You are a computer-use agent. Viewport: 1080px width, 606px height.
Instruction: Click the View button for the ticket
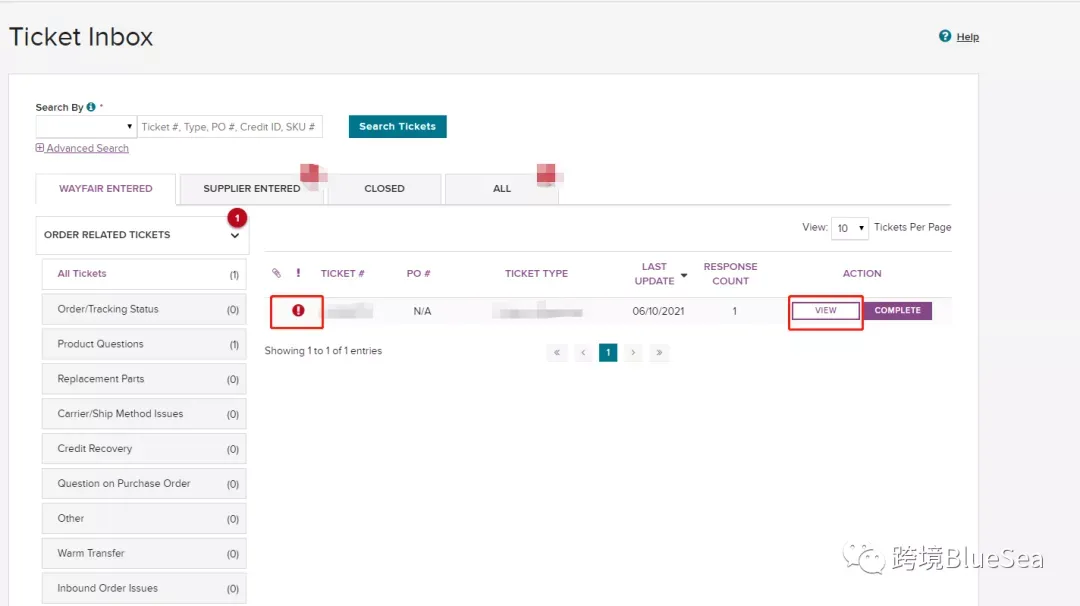(x=825, y=311)
